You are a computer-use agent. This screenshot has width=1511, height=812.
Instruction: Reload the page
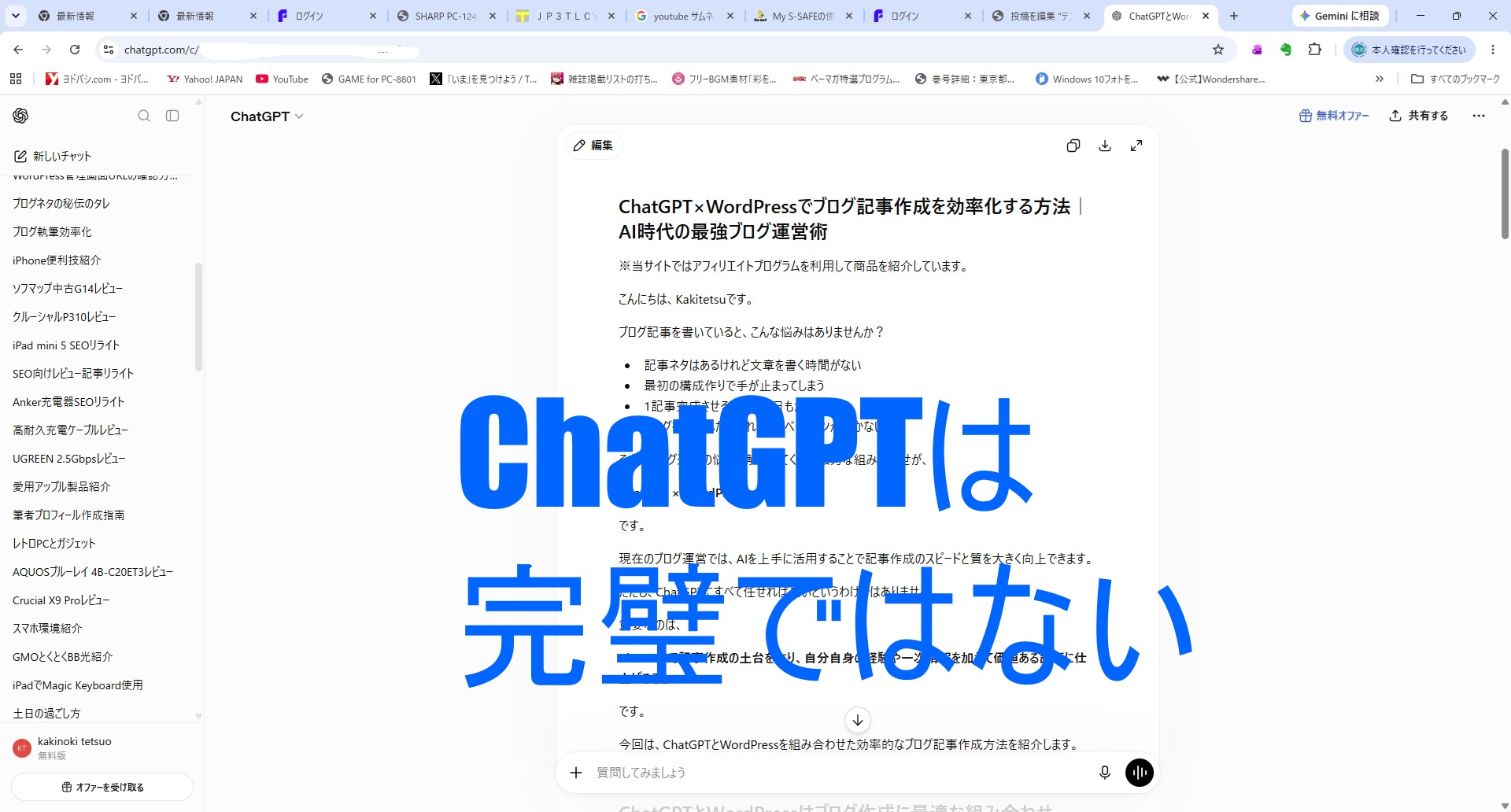coord(75,50)
